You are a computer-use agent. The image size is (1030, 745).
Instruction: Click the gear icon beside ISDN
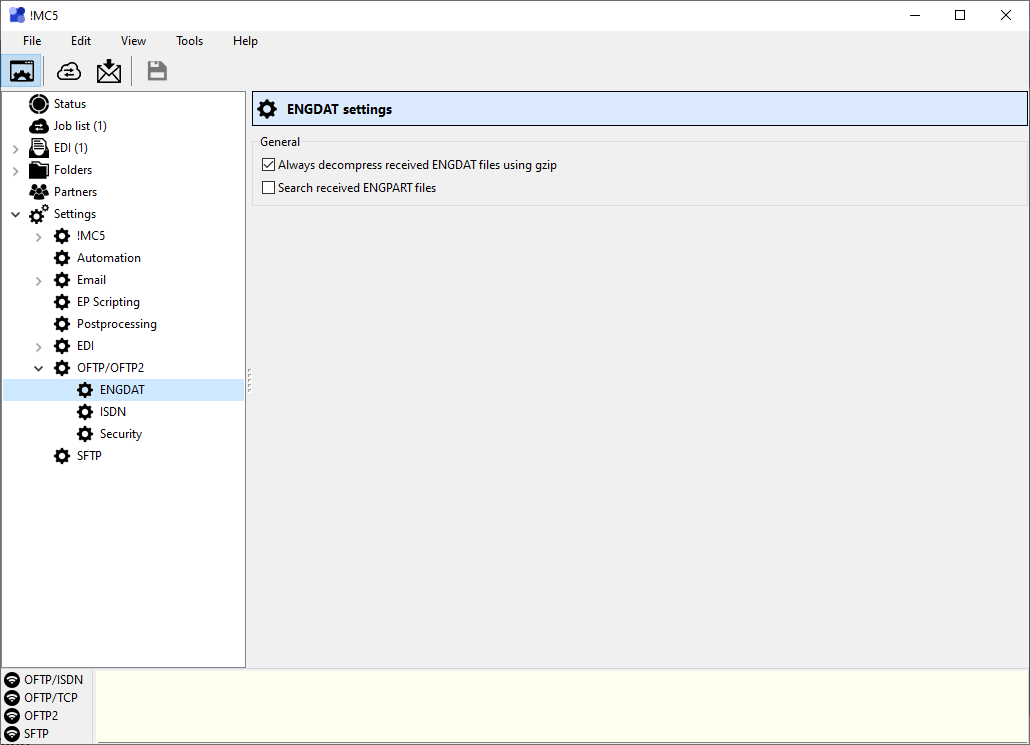85,412
